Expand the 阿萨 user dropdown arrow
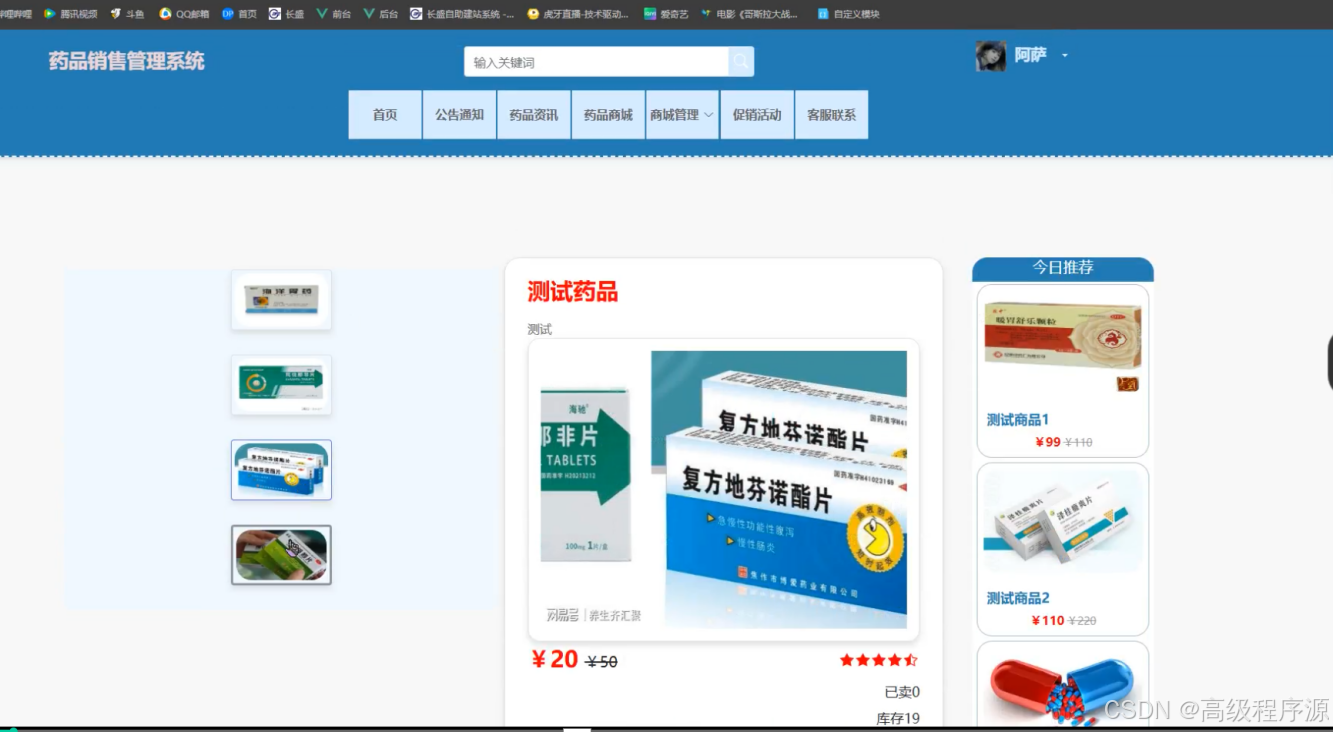Screen dimensions: 1333x732 (1065, 55)
